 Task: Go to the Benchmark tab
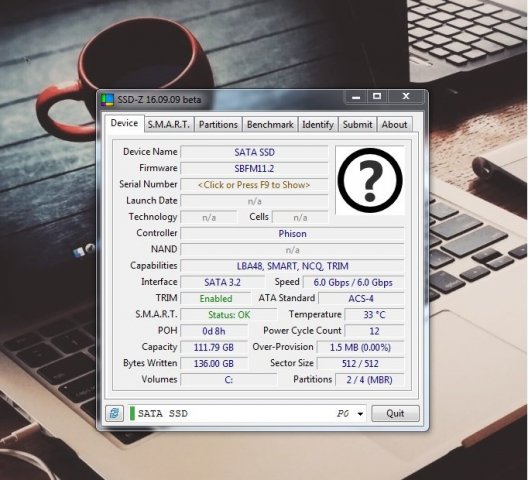pyautogui.click(x=270, y=125)
